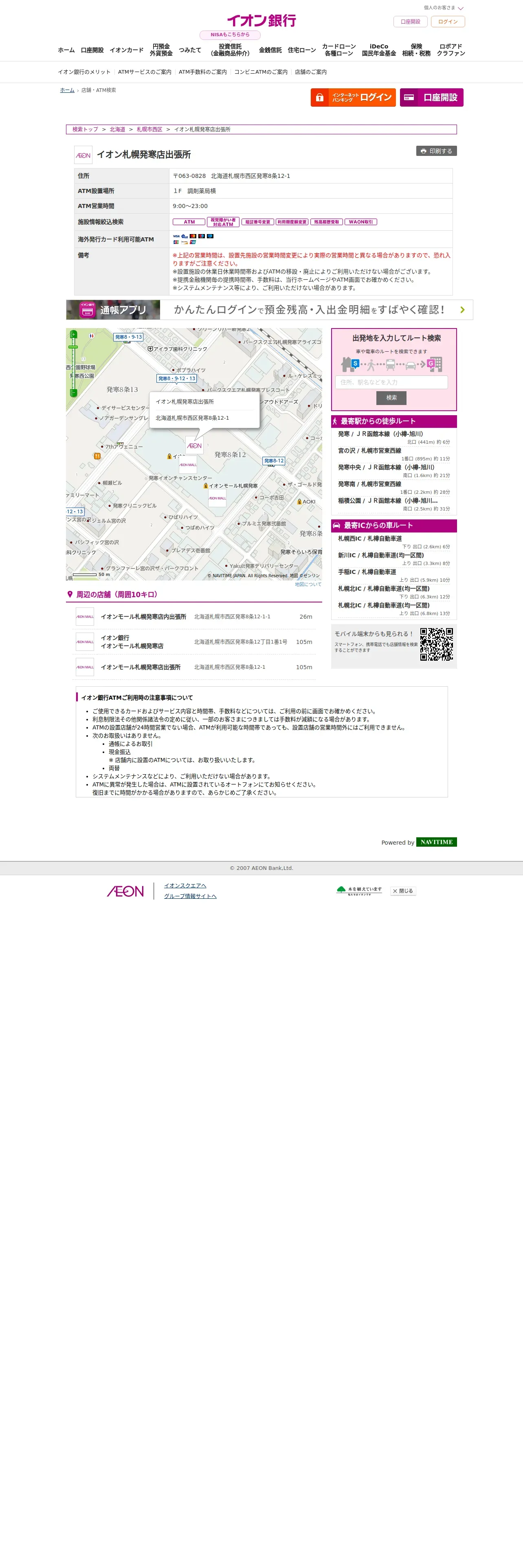
Task: Open the ホーム menu item
Action: coord(66,50)
